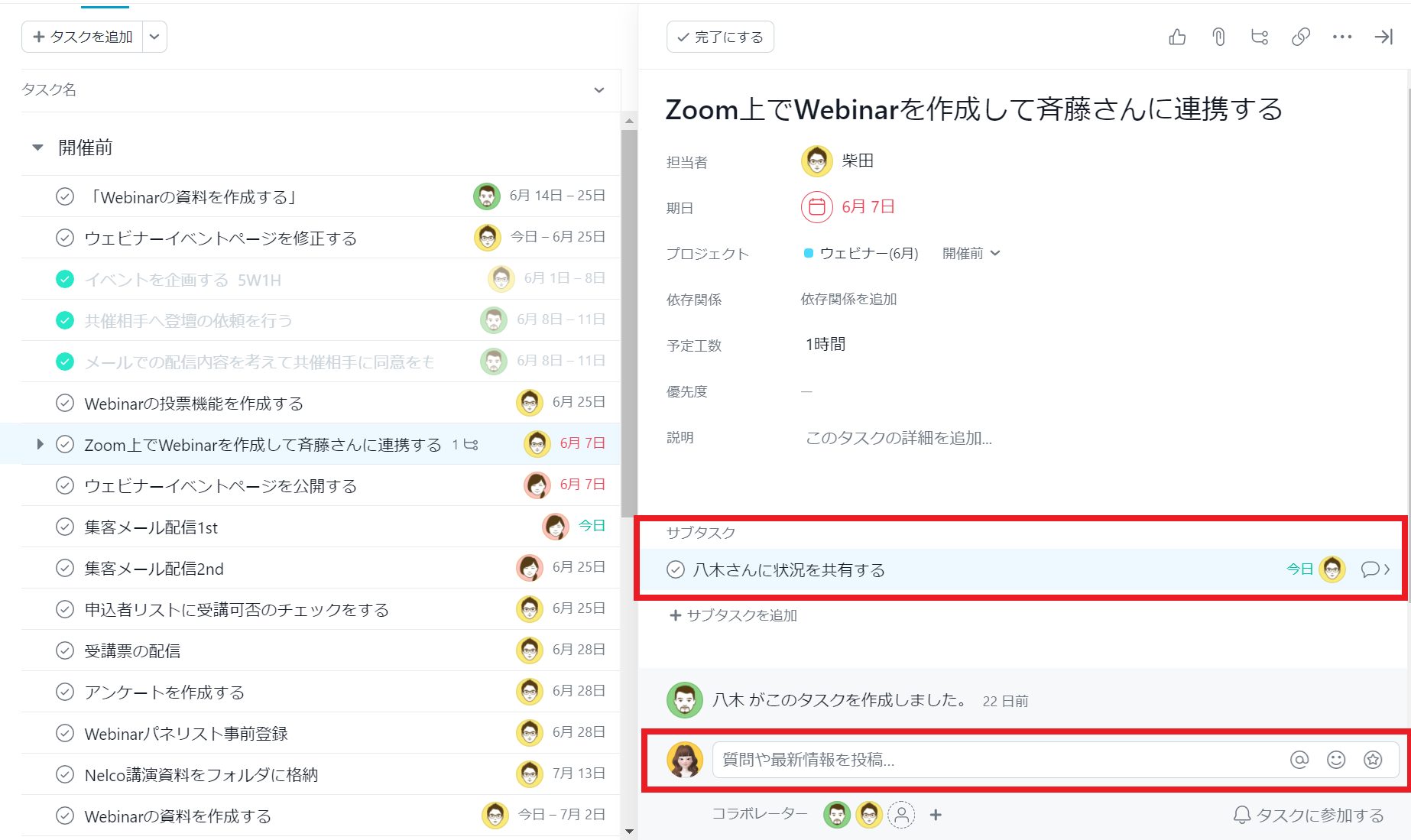Expand subtasks of Zoom上でWebinar task row

coord(40,444)
